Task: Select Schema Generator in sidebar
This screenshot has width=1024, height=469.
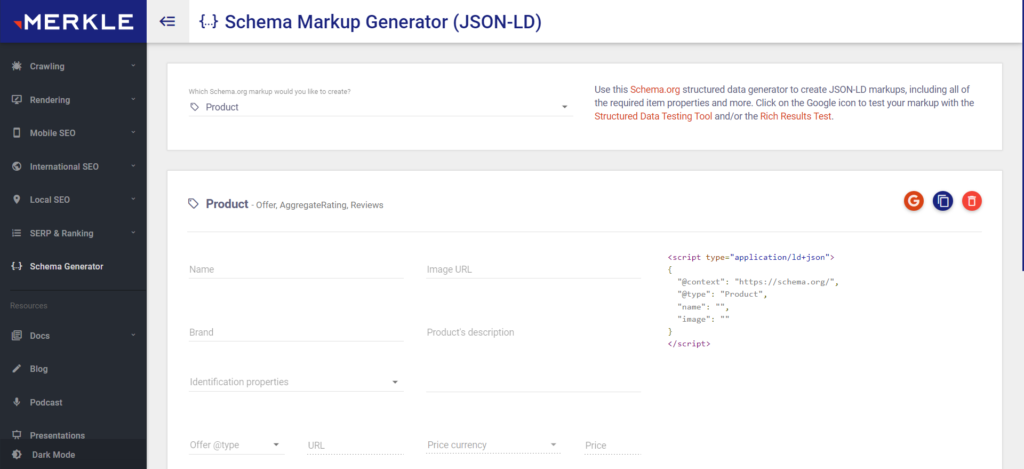Action: coord(73,267)
